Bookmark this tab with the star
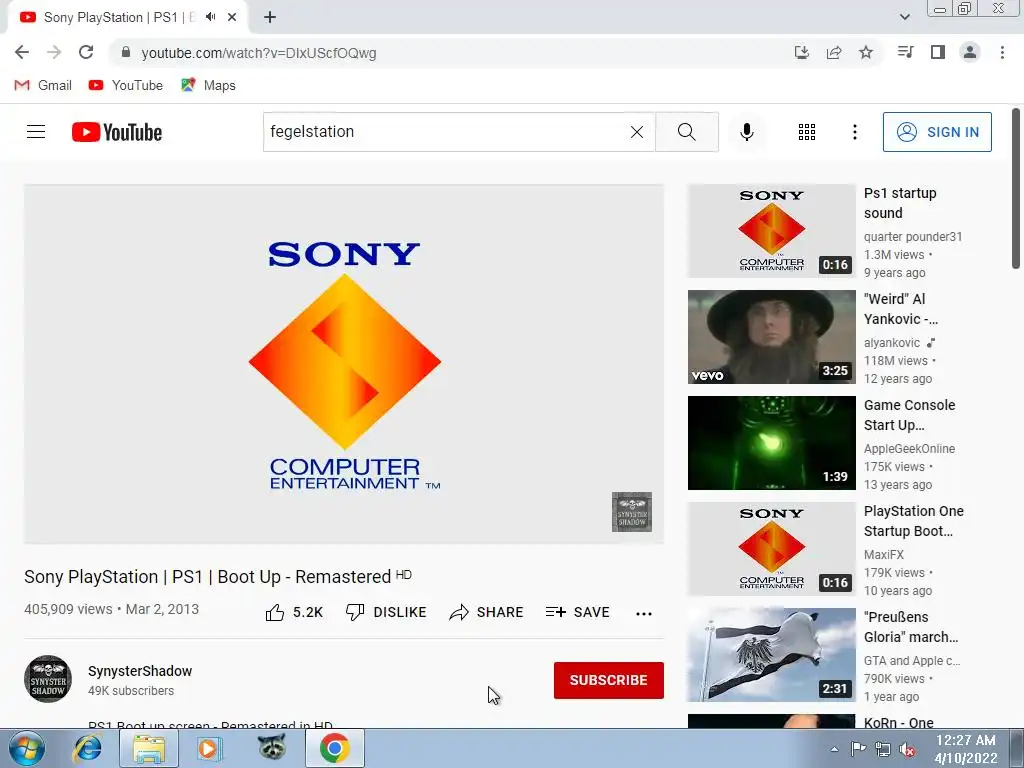Viewport: 1024px width, 768px height. pyautogui.click(x=866, y=52)
